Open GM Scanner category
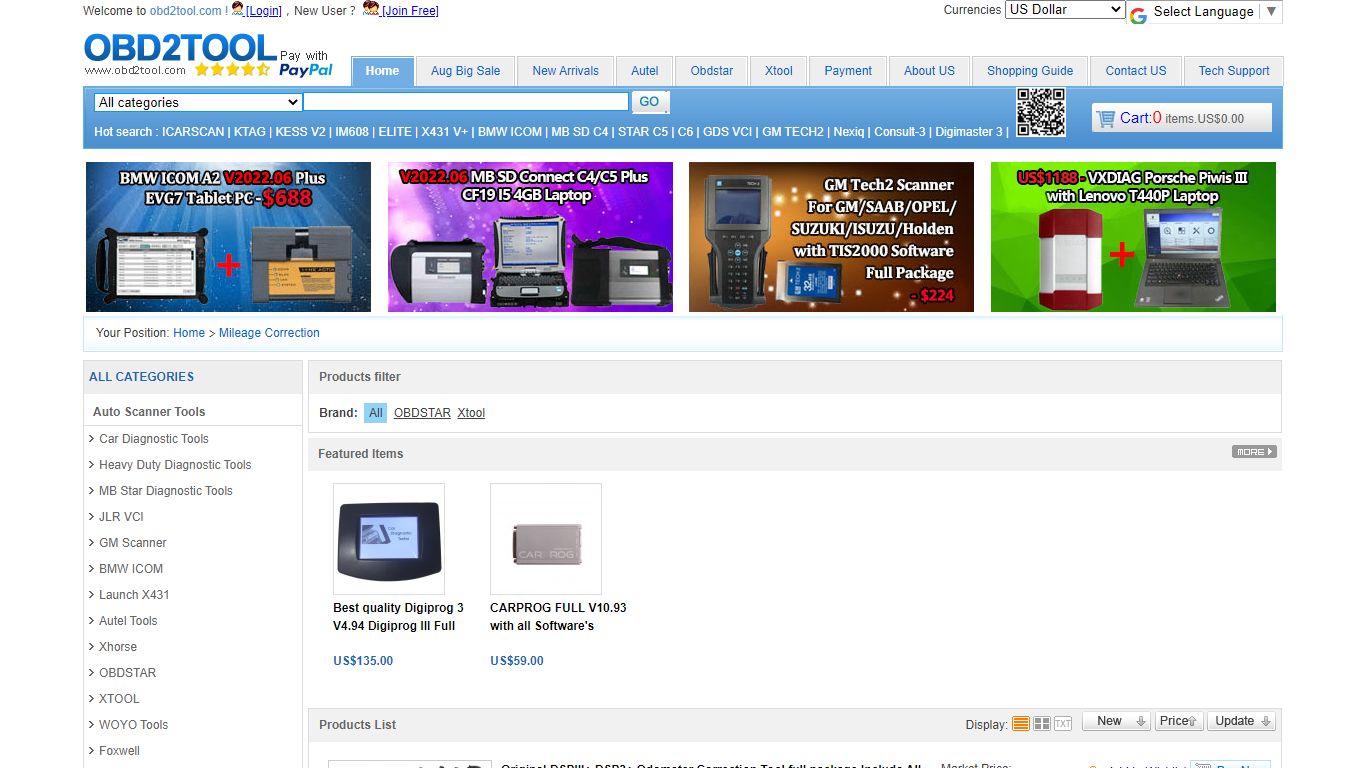Viewport: 1366px width, 768px height. pos(133,542)
